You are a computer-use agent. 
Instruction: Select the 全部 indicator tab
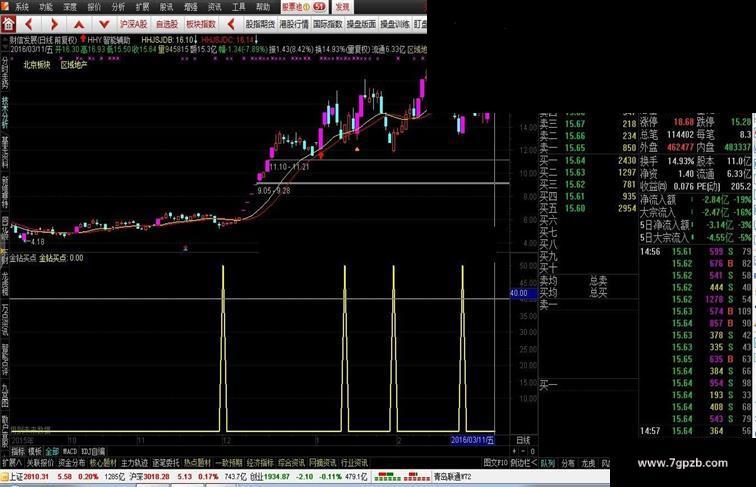point(52,452)
